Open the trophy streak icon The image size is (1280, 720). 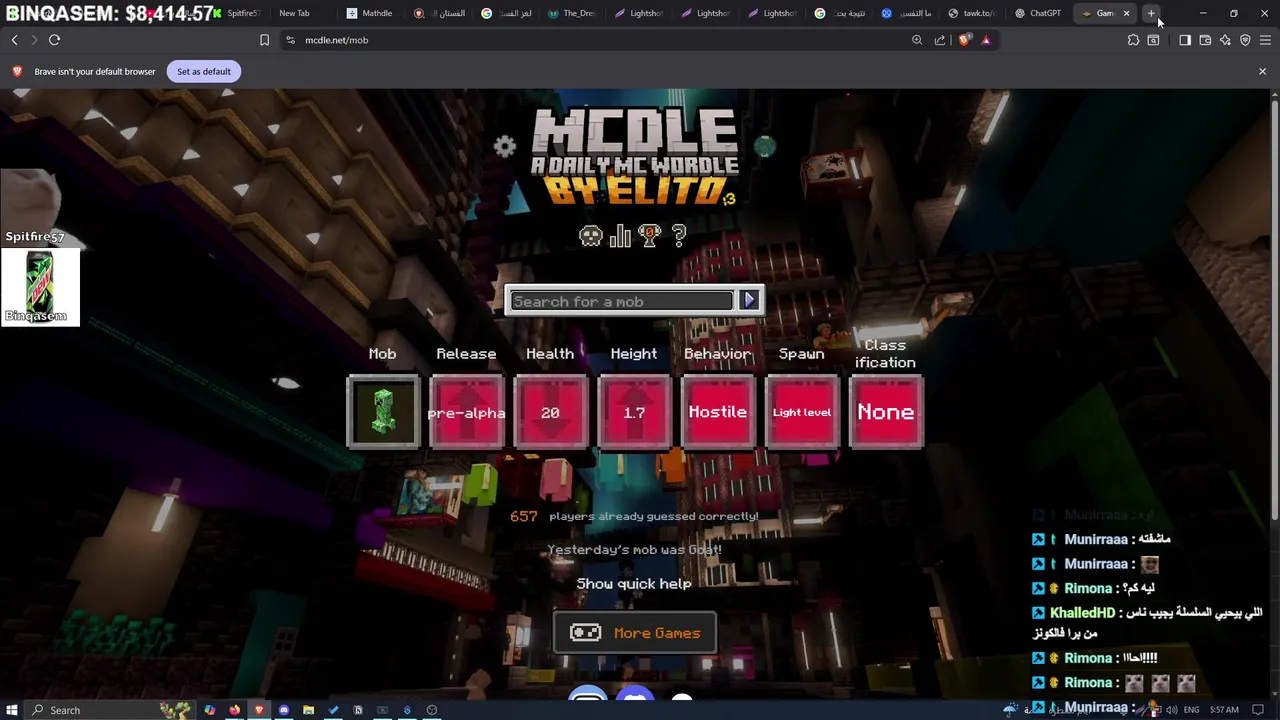pyautogui.click(x=650, y=236)
